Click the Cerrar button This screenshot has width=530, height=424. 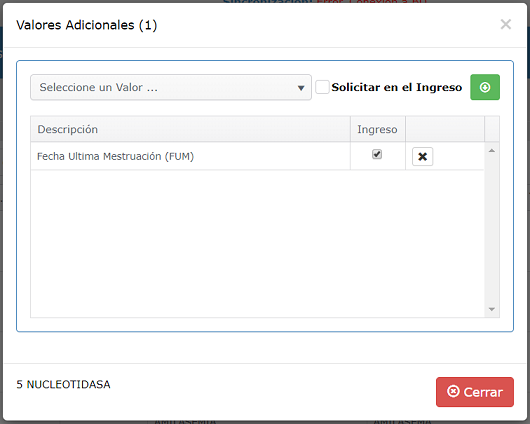(x=475, y=392)
